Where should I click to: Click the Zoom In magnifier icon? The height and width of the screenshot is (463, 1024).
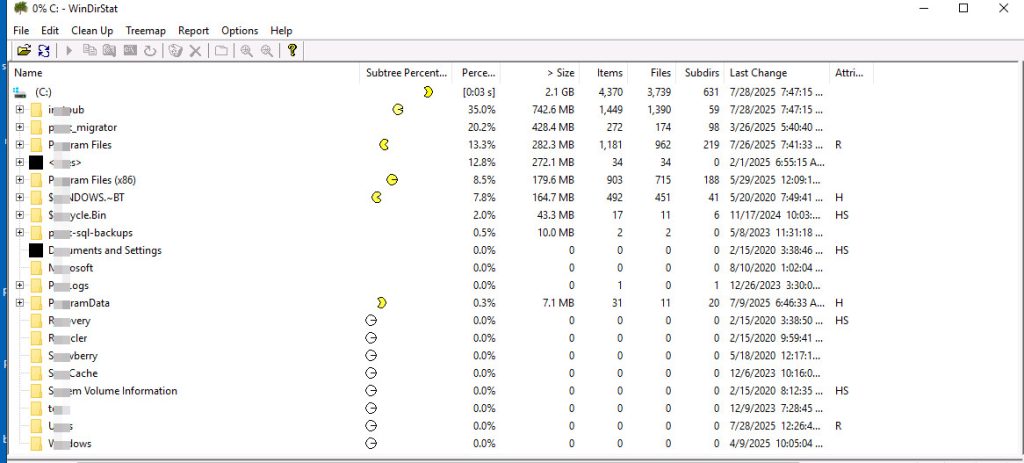coord(246,51)
